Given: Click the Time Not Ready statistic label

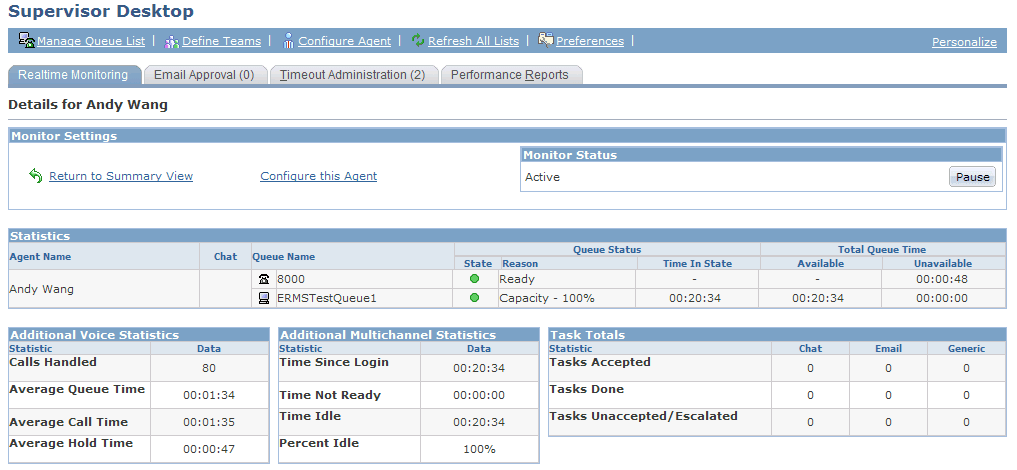Looking at the screenshot, I should (330, 395).
